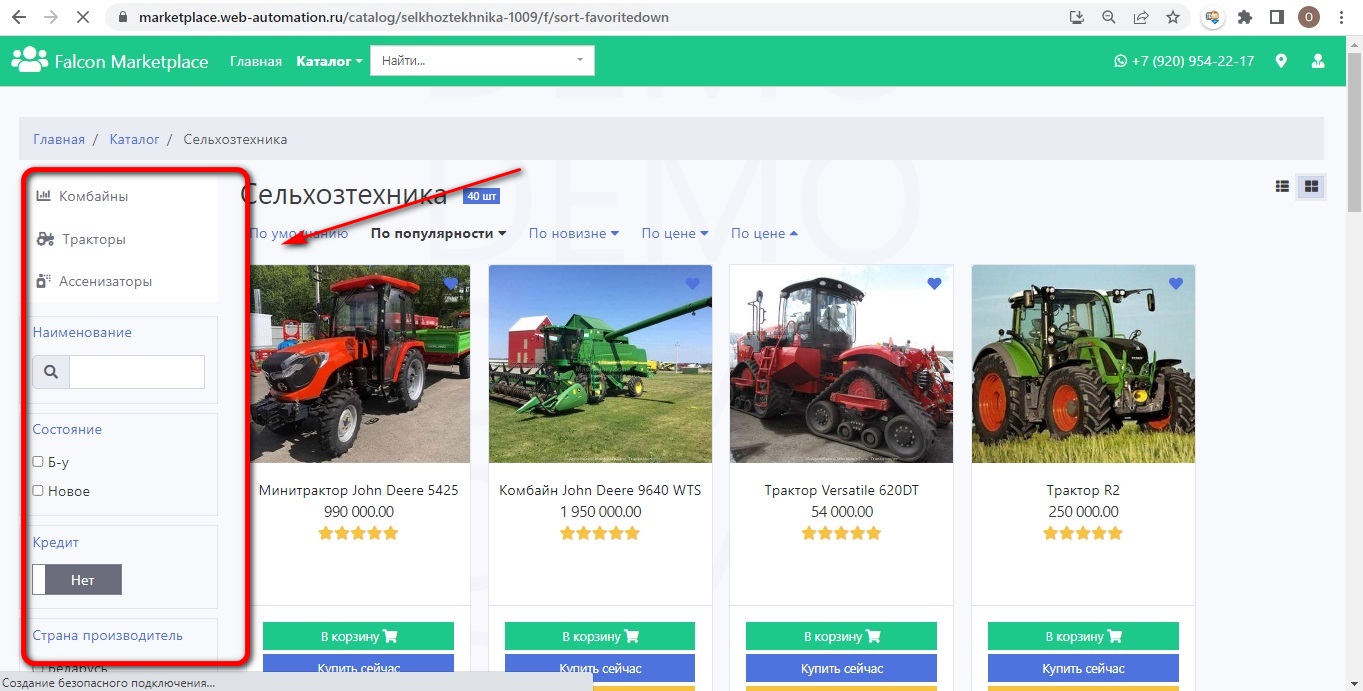
Task: Click the Страна производитель filter heading
Action: [108, 635]
